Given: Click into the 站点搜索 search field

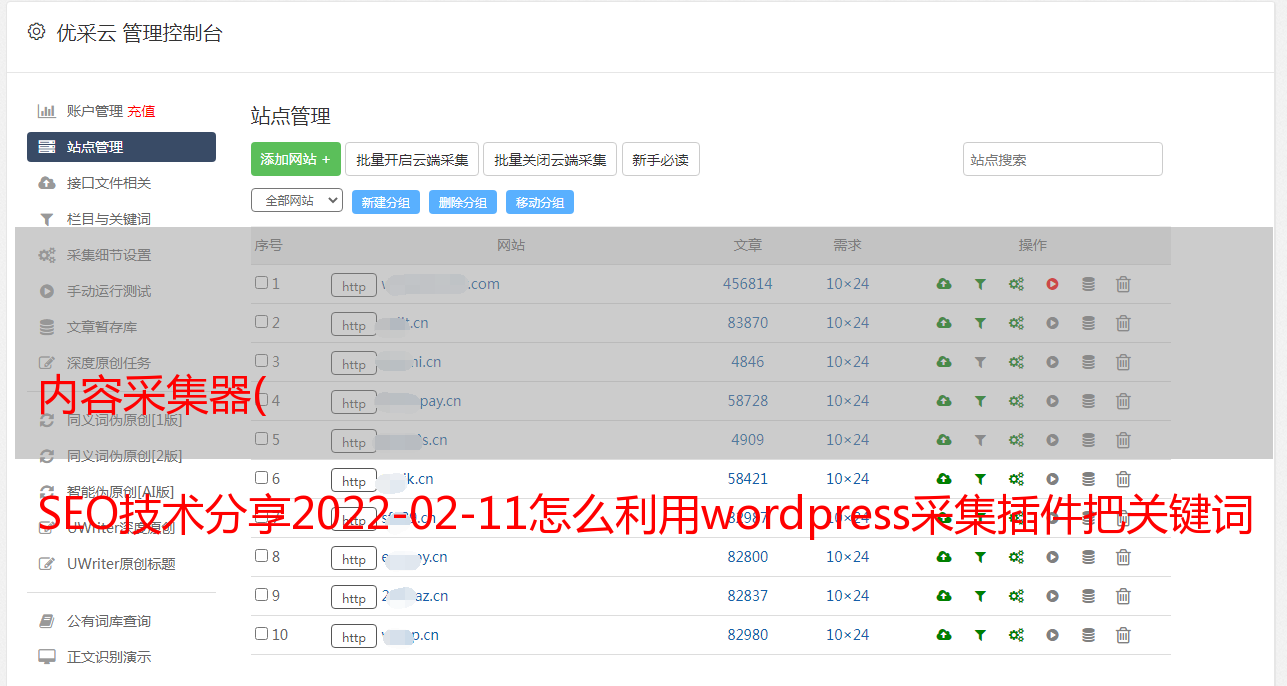Looking at the screenshot, I should [x=1062, y=159].
